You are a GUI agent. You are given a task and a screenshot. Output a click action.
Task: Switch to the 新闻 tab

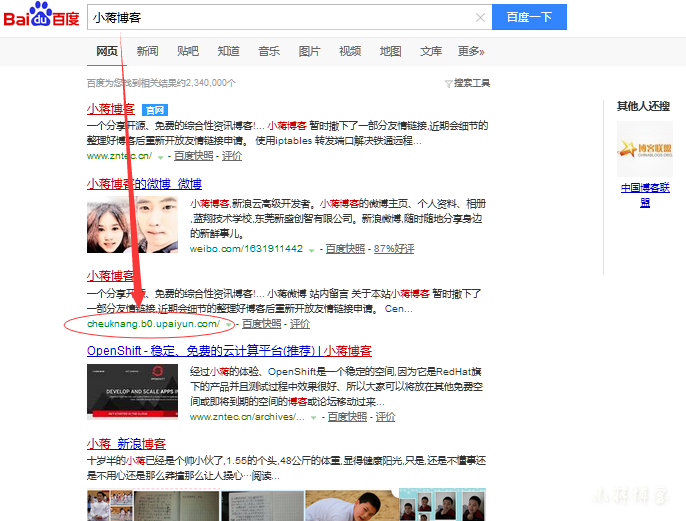pyautogui.click(x=147, y=52)
